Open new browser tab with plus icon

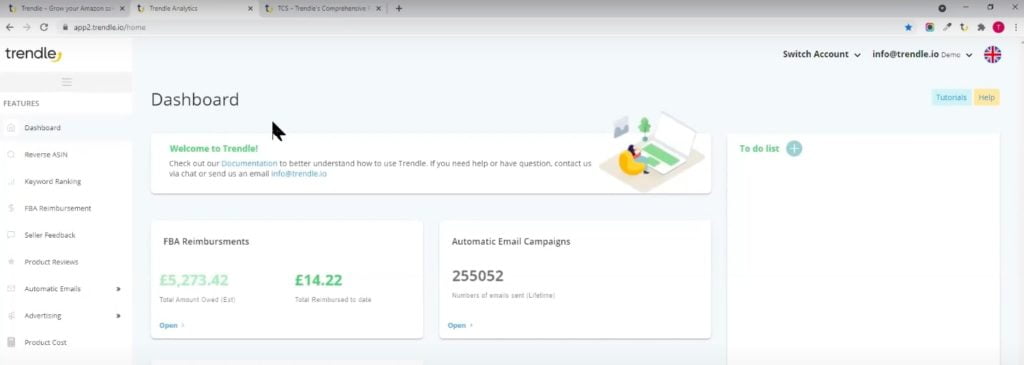[x=399, y=8]
